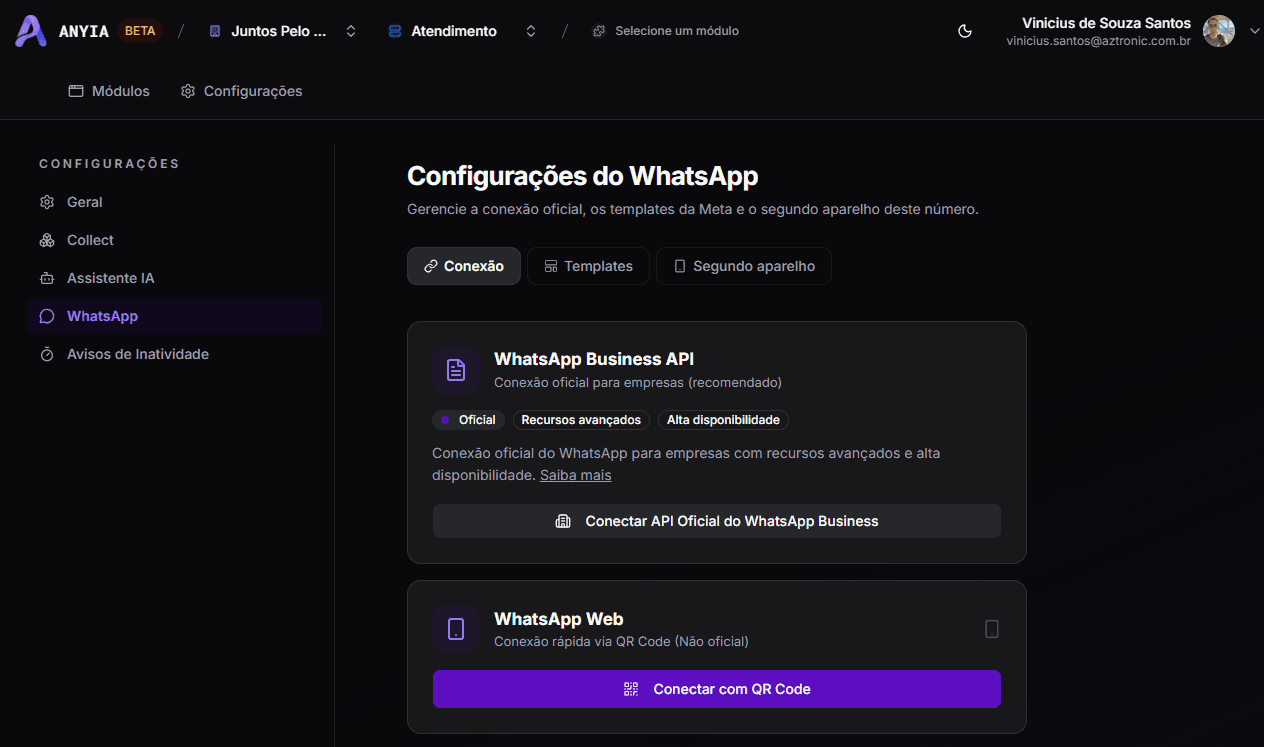1264x747 pixels.
Task: Open the user avatar picture
Action: pos(1219,31)
